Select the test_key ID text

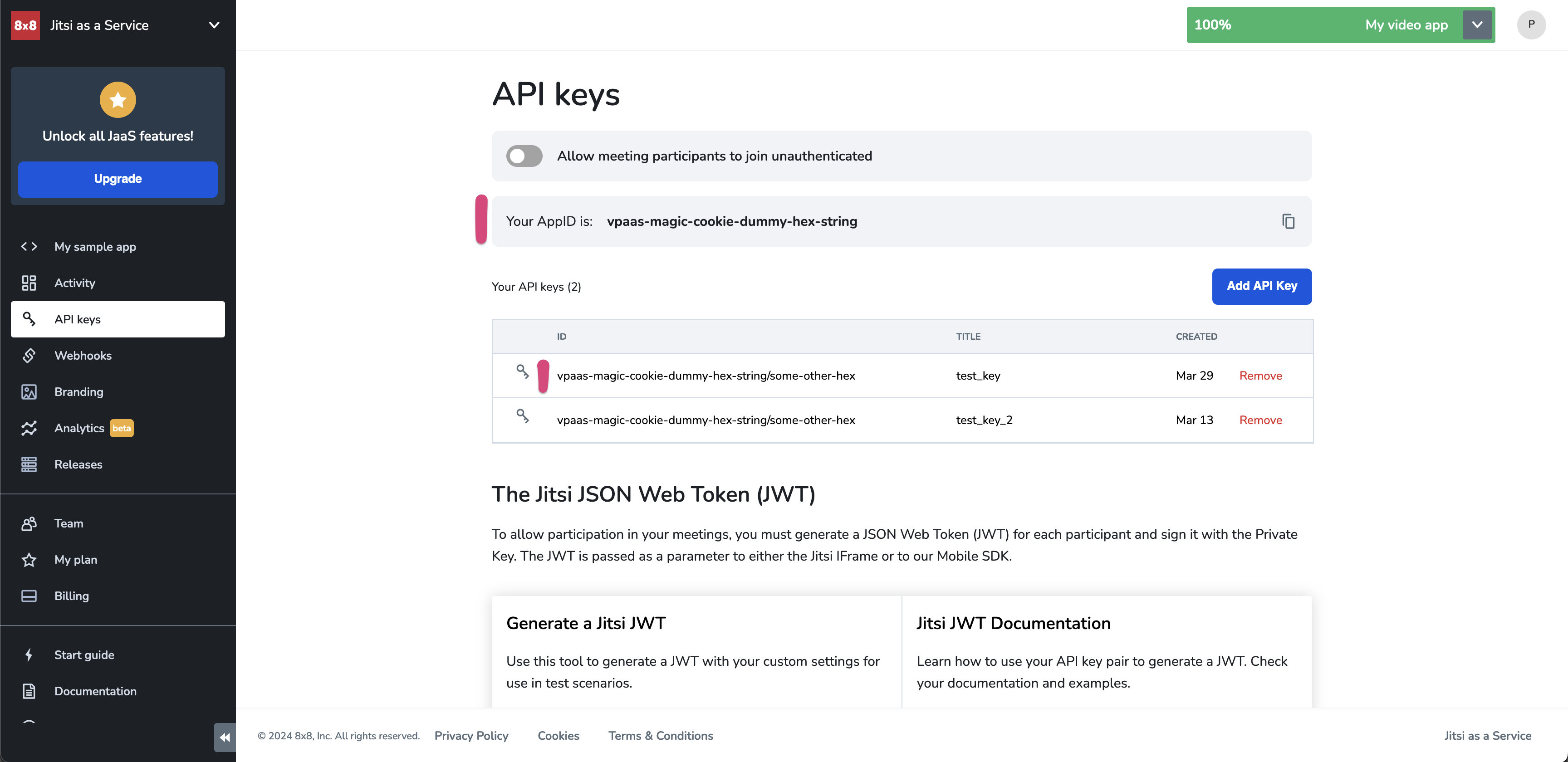pyautogui.click(x=706, y=376)
